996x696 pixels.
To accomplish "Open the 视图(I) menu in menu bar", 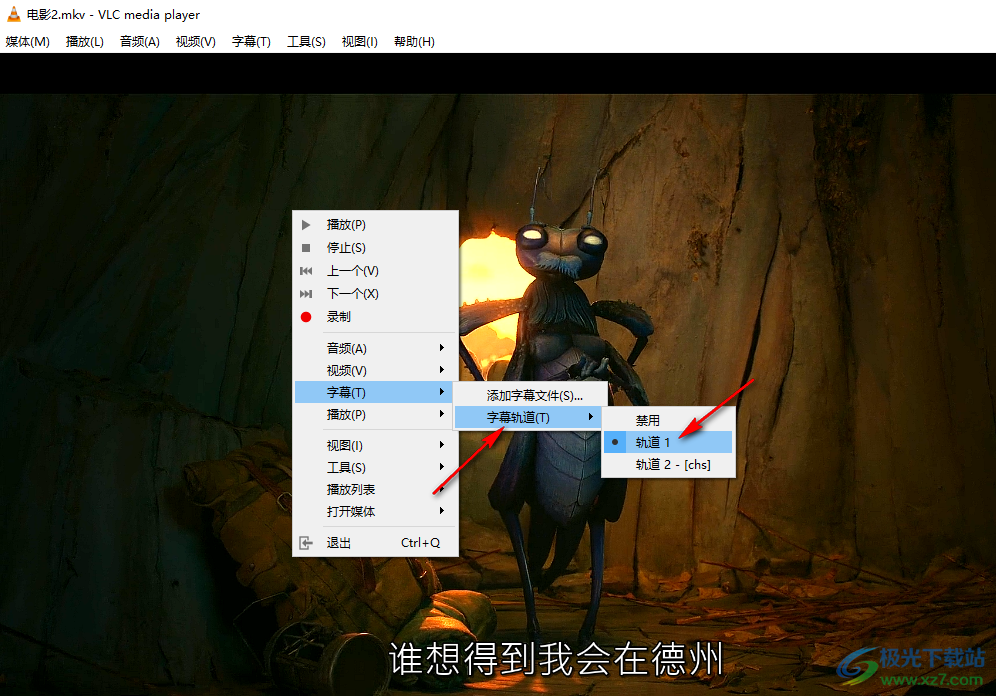I will (360, 42).
